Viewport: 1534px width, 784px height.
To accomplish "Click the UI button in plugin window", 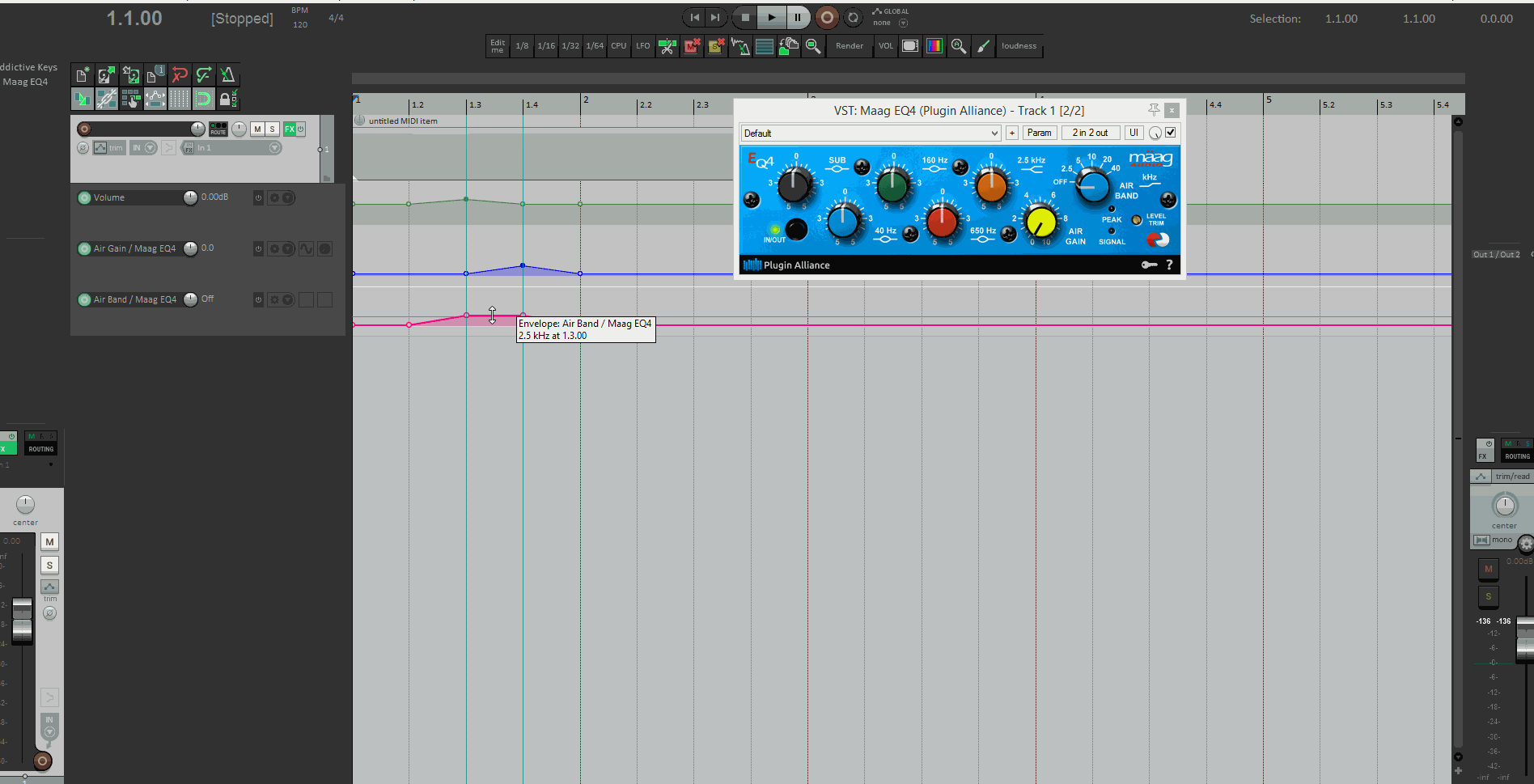I will (x=1134, y=133).
